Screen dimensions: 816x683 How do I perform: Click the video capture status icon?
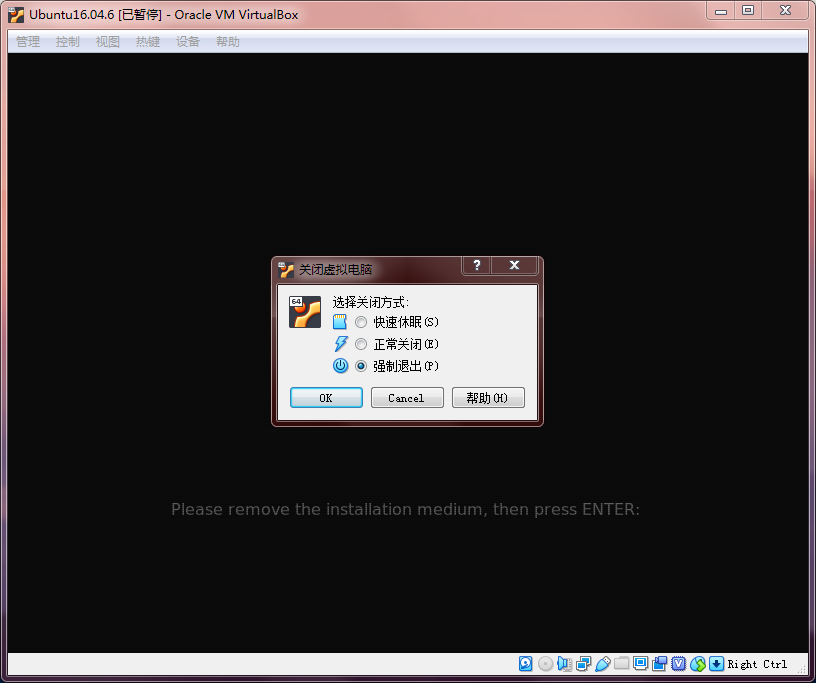659,663
